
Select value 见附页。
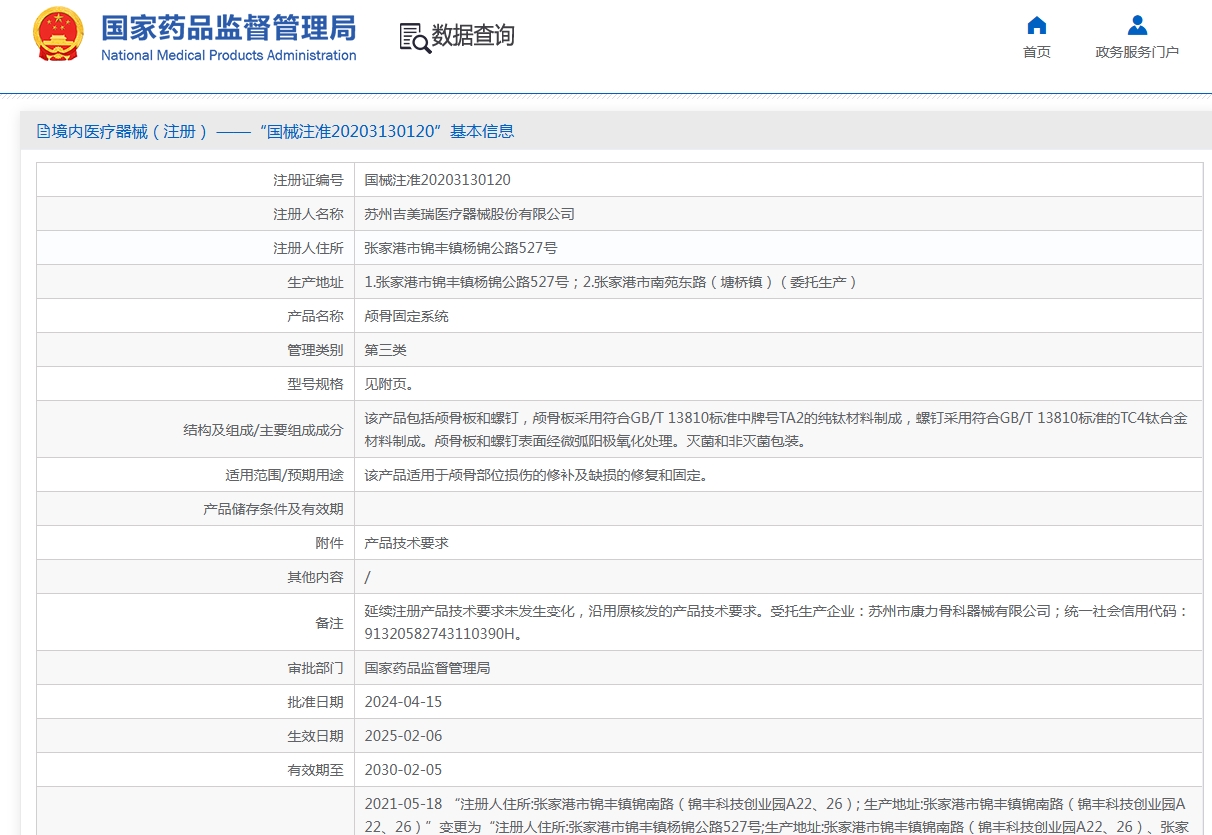[x=389, y=384]
